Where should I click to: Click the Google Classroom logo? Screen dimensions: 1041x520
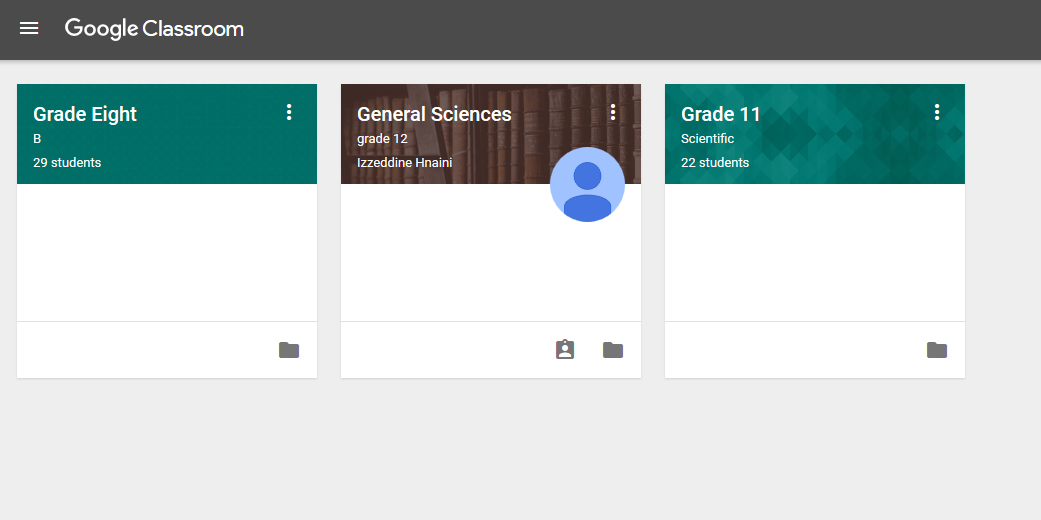coord(154,29)
